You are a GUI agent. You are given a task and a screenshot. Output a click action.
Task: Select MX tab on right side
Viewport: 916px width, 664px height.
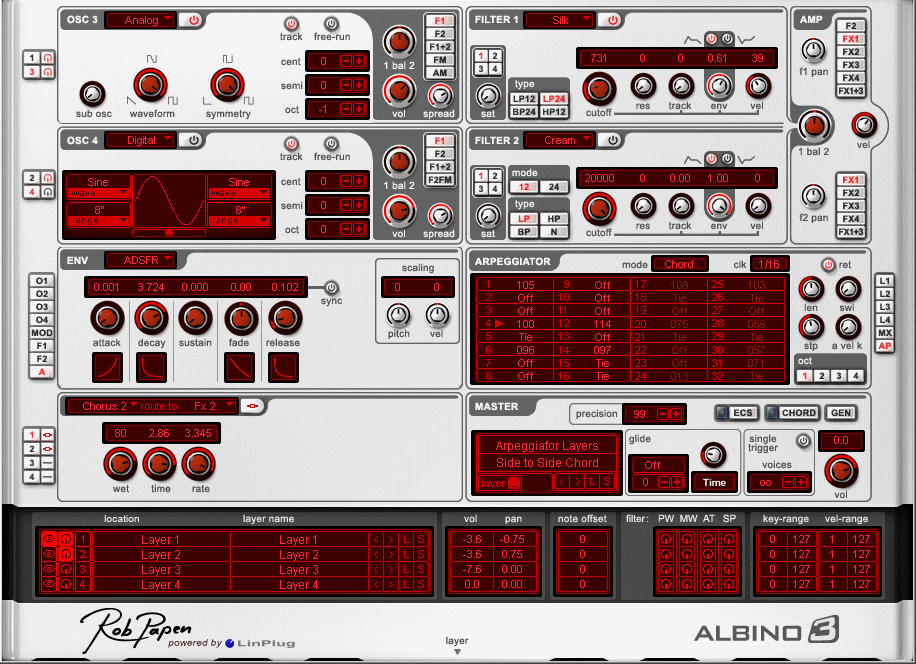[884, 333]
